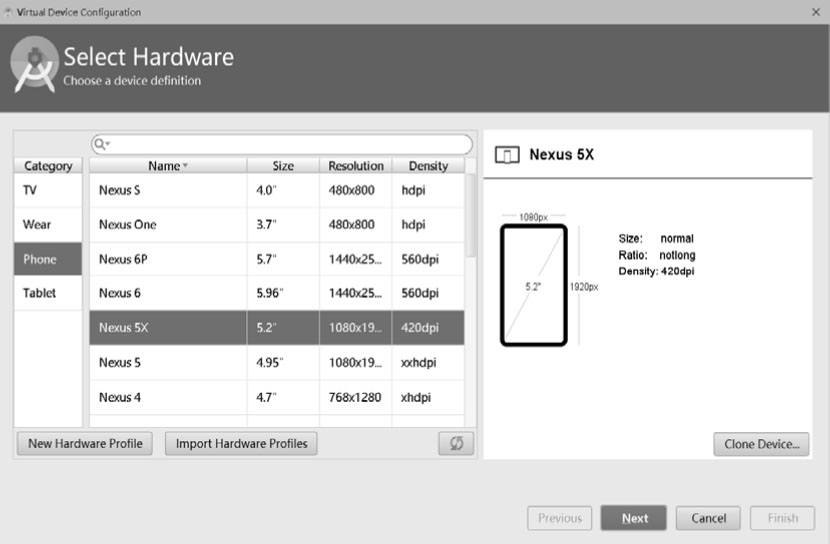This screenshot has height=544, width=830.
Task: Click Import Hardware Profiles button
Action: tap(241, 443)
